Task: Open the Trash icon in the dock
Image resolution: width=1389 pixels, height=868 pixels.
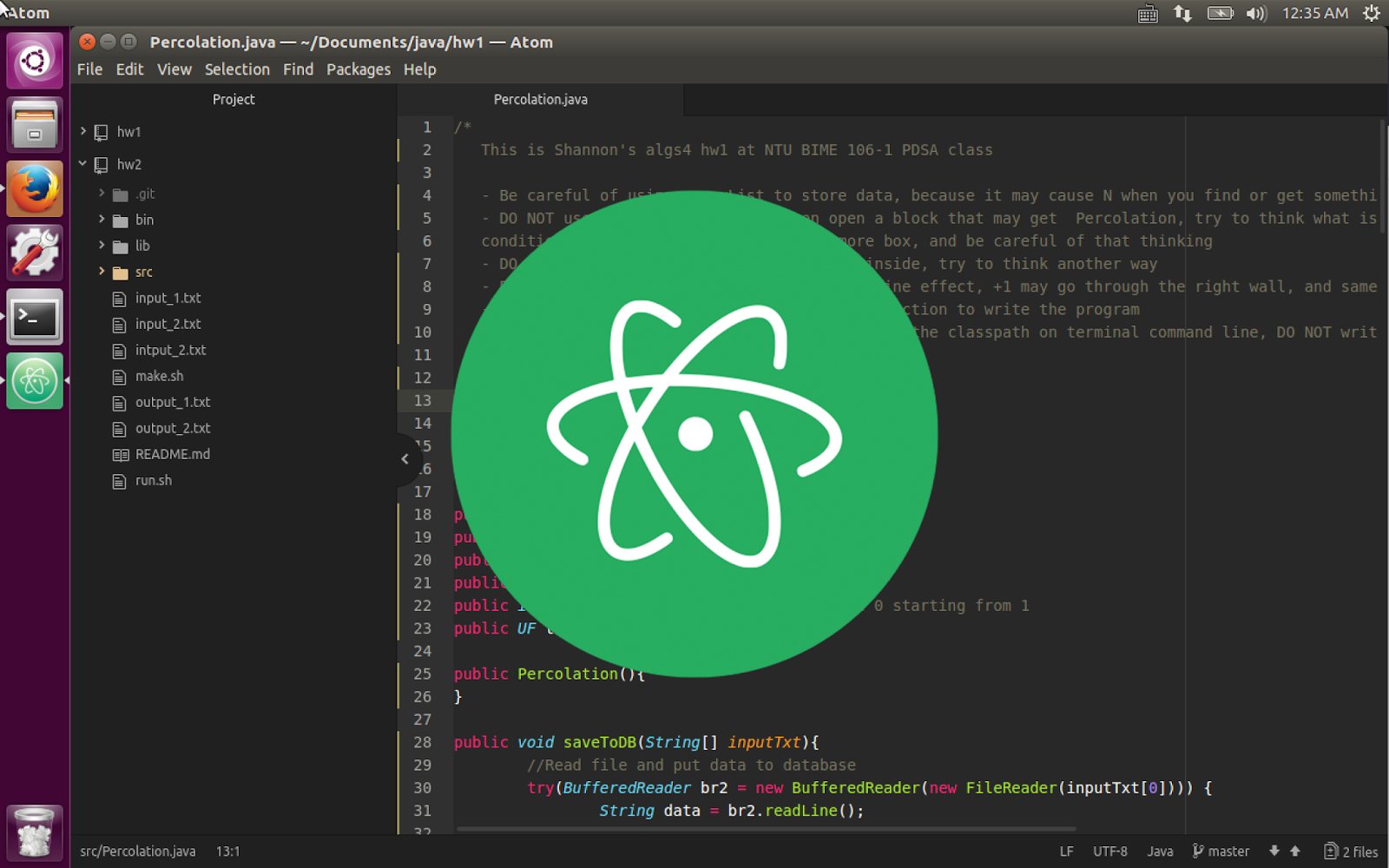Action: (35, 832)
